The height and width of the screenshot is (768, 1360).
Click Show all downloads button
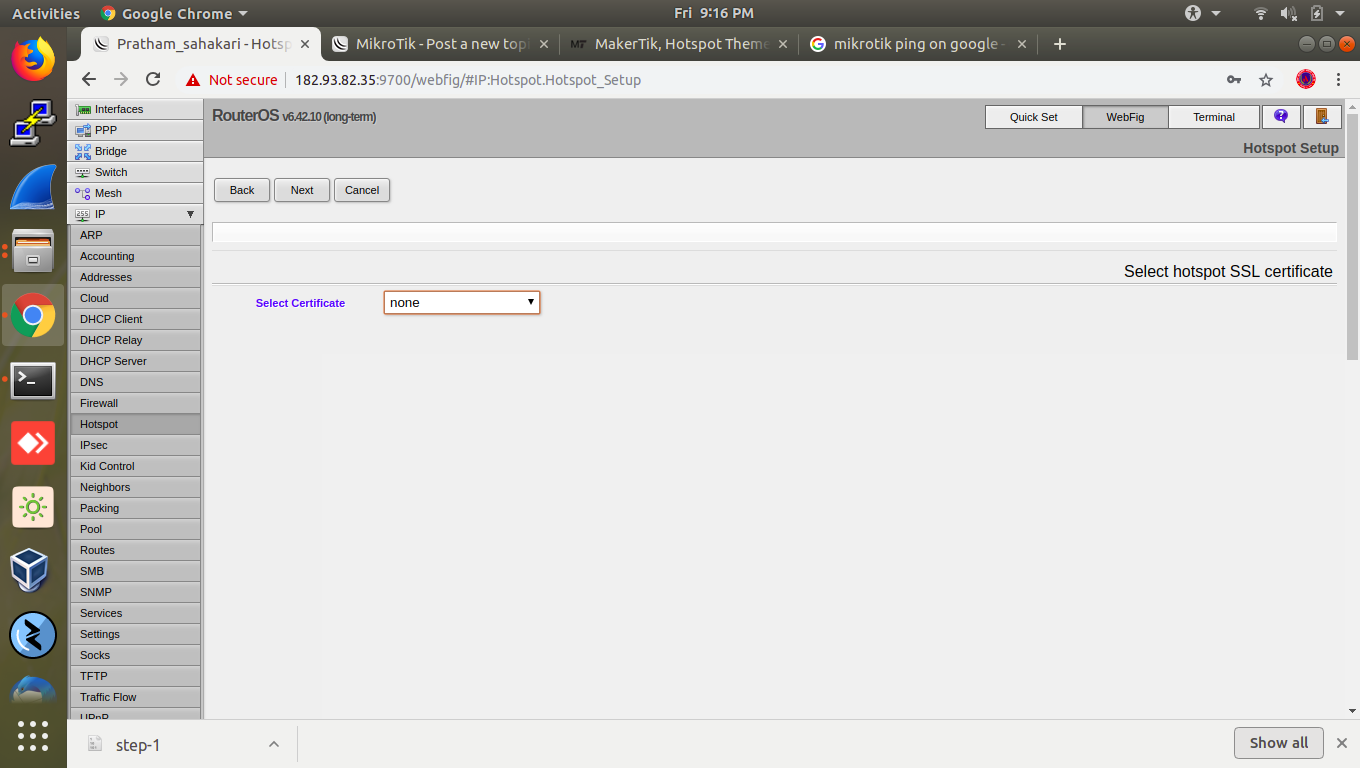tap(1279, 743)
